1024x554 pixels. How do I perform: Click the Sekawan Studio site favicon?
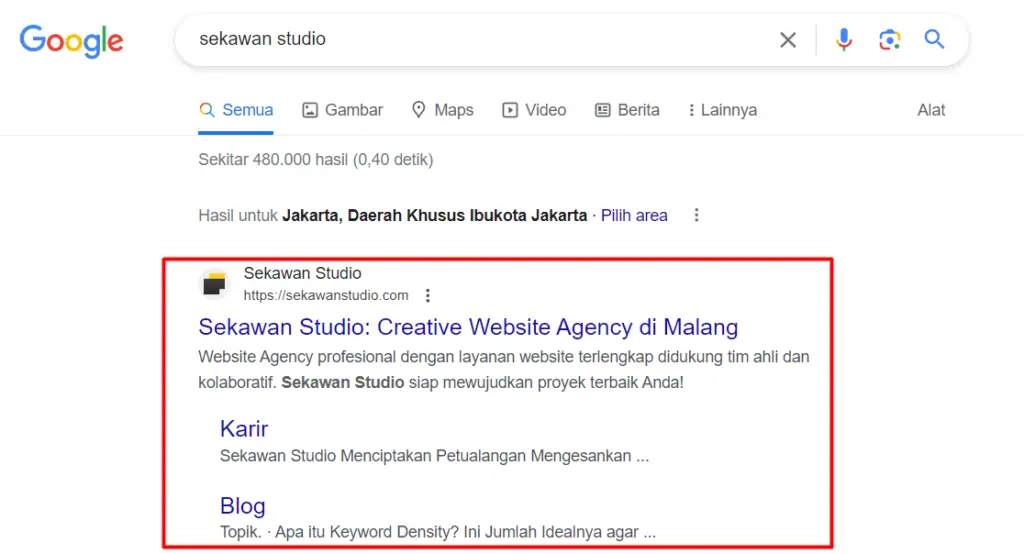pos(214,284)
